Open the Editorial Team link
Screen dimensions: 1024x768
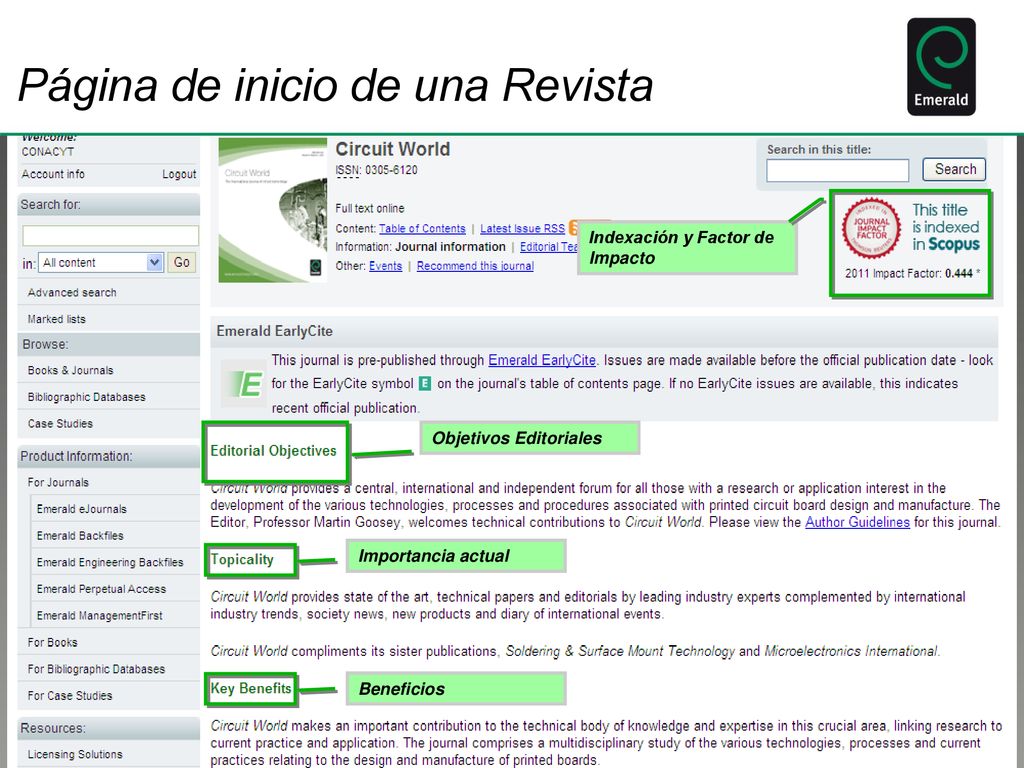coord(549,247)
